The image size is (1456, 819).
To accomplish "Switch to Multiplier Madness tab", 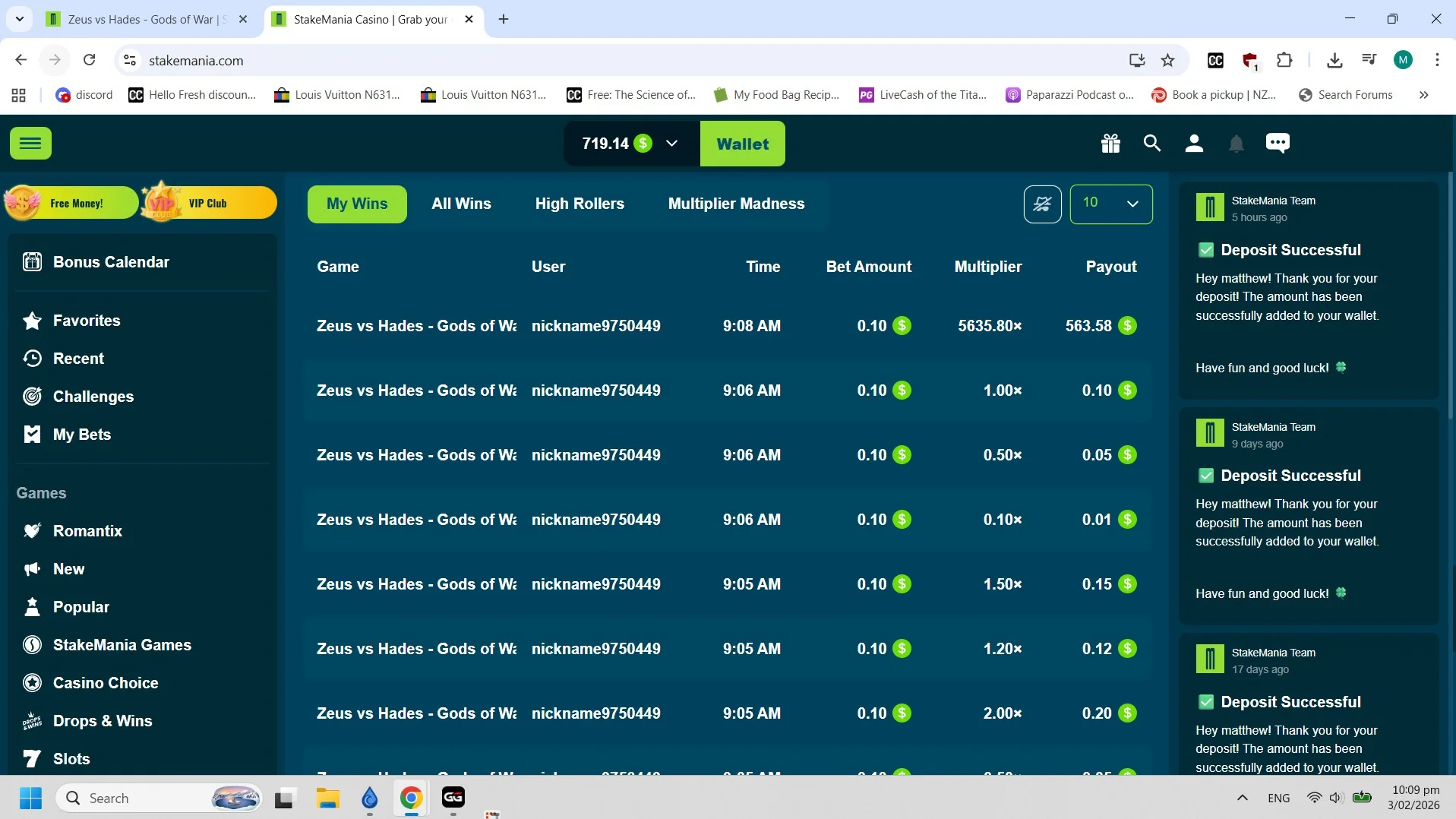I will [x=736, y=204].
